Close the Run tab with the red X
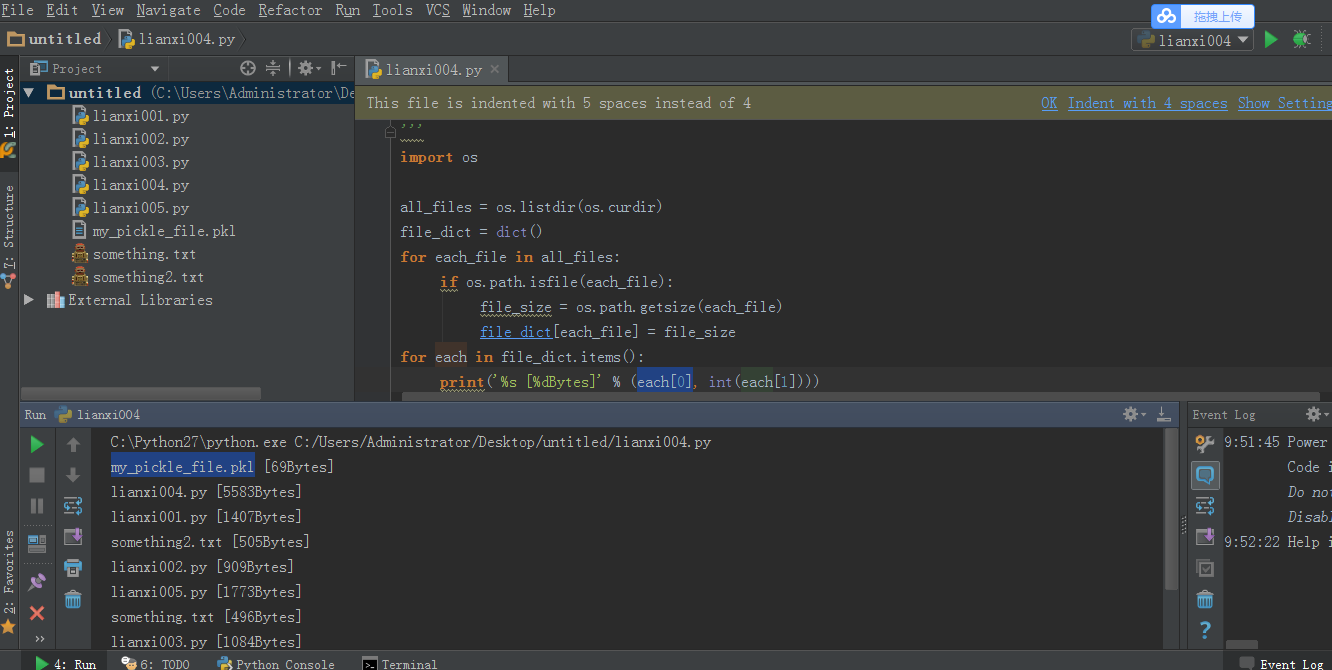Screen dimensions: 1332x670 tap(37, 613)
